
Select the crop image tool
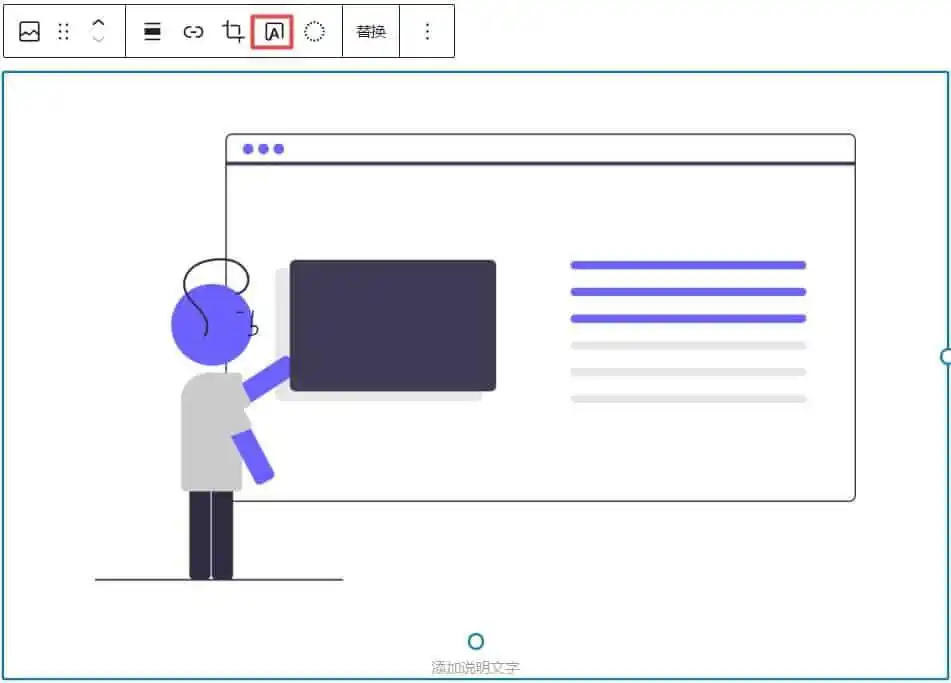[233, 32]
